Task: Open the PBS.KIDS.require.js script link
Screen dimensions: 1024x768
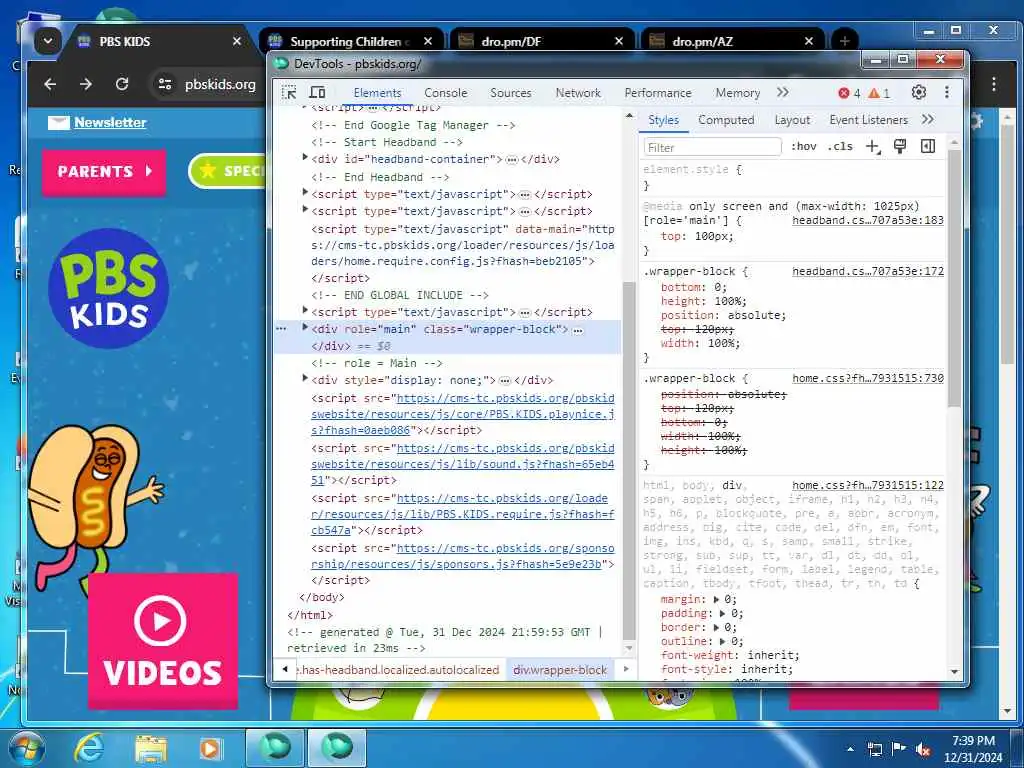Action: coord(462,514)
